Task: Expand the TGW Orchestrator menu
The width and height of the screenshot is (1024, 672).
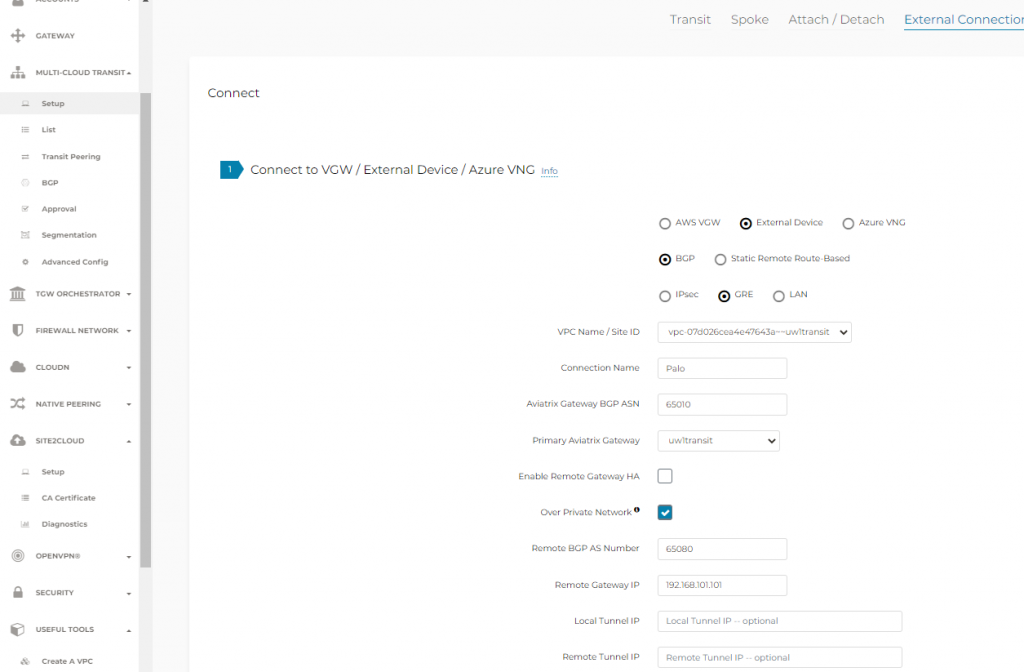Action: click(129, 295)
